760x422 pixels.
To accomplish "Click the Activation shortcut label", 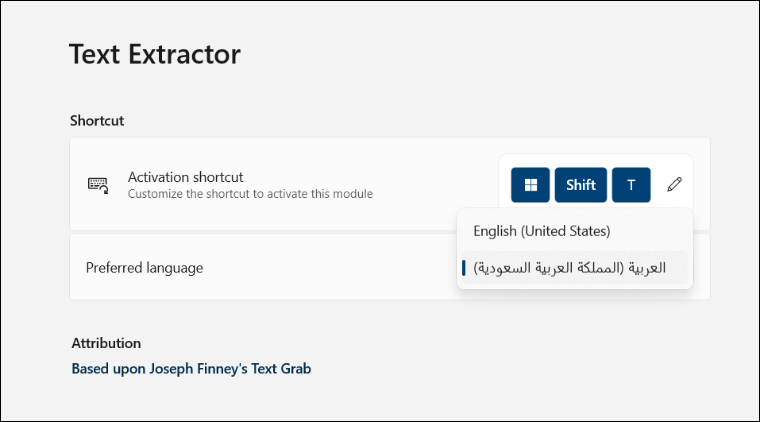I will tap(186, 177).
